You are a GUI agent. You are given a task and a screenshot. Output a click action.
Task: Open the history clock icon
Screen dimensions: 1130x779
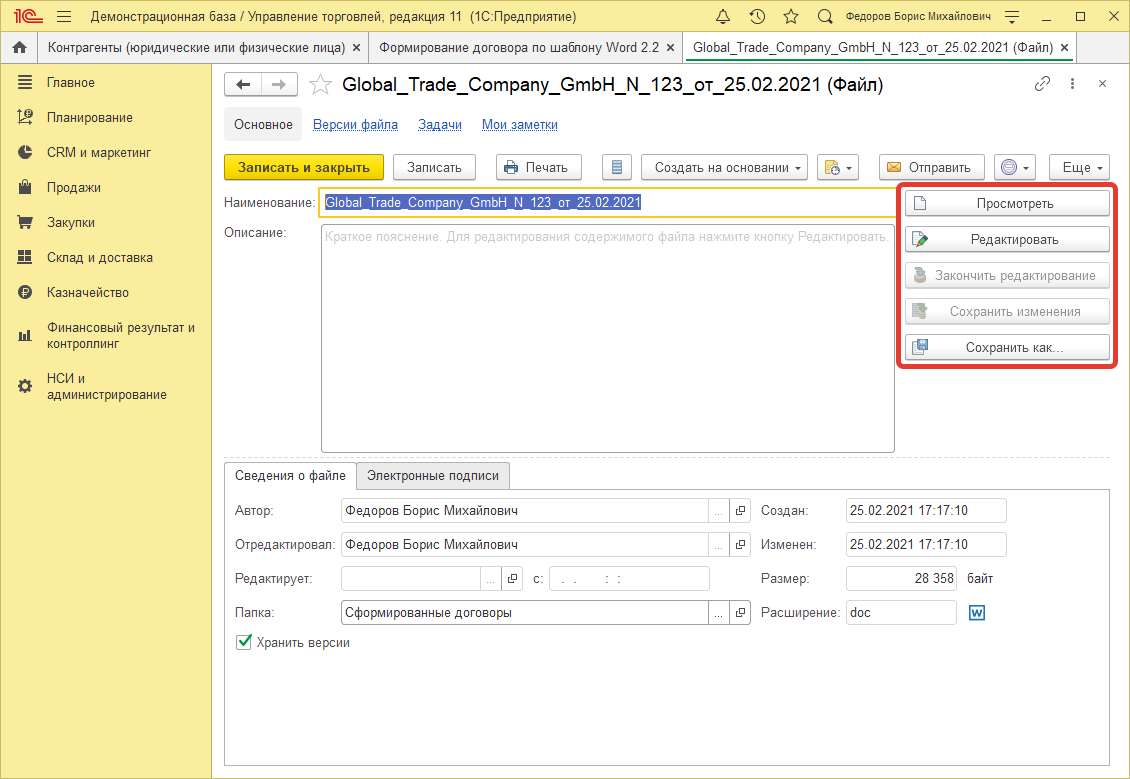(757, 17)
